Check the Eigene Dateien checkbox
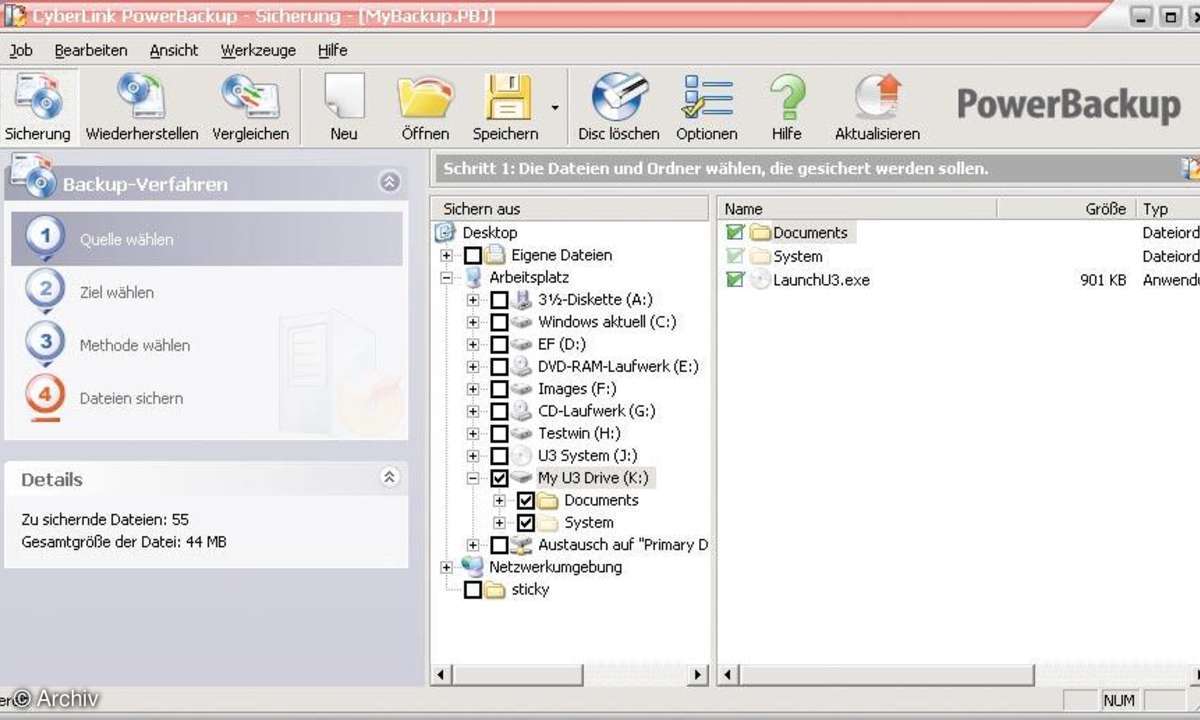The height and width of the screenshot is (720, 1200). pyautogui.click(x=473, y=256)
